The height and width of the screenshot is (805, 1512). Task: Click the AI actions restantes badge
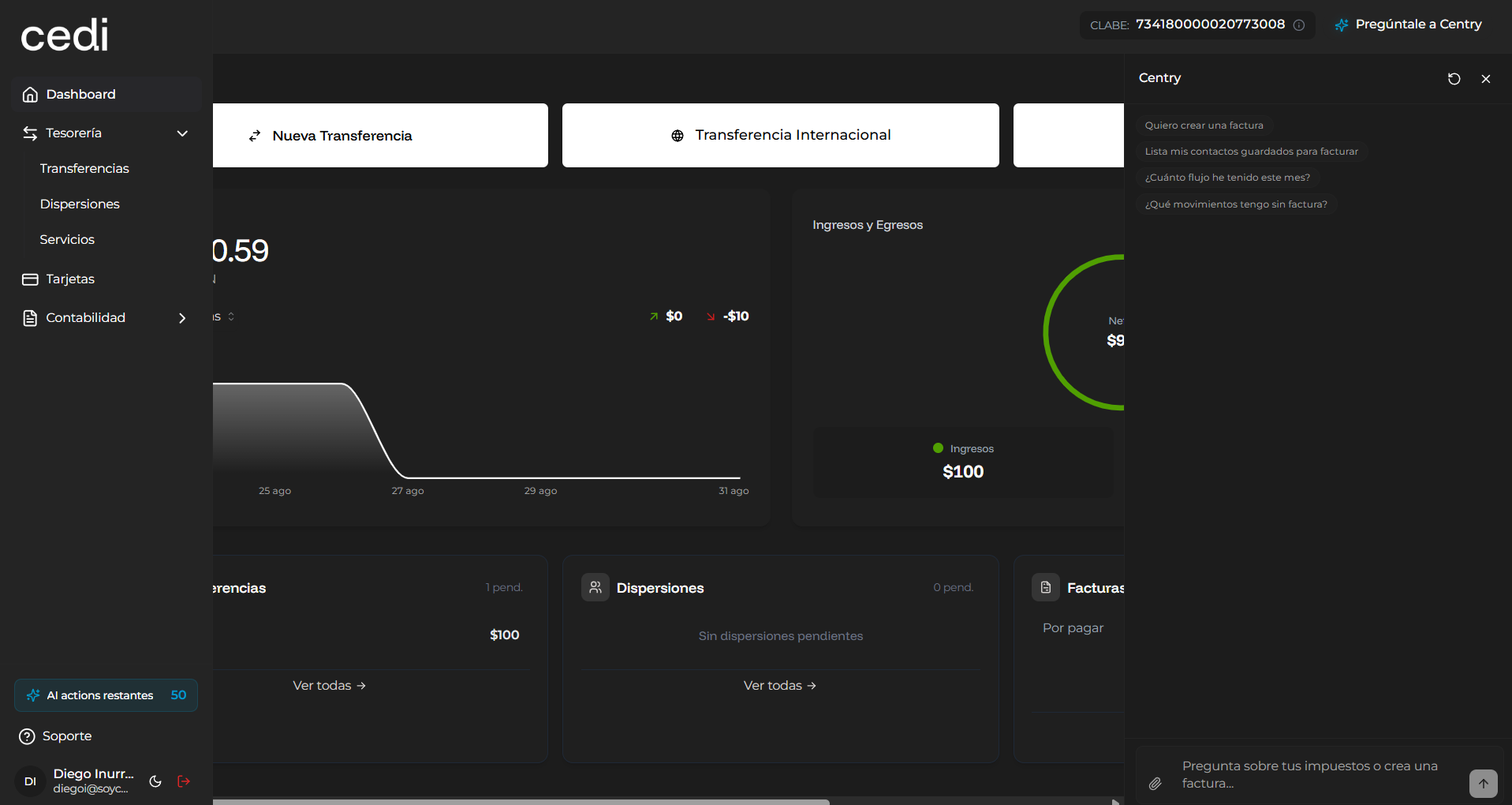coord(106,695)
